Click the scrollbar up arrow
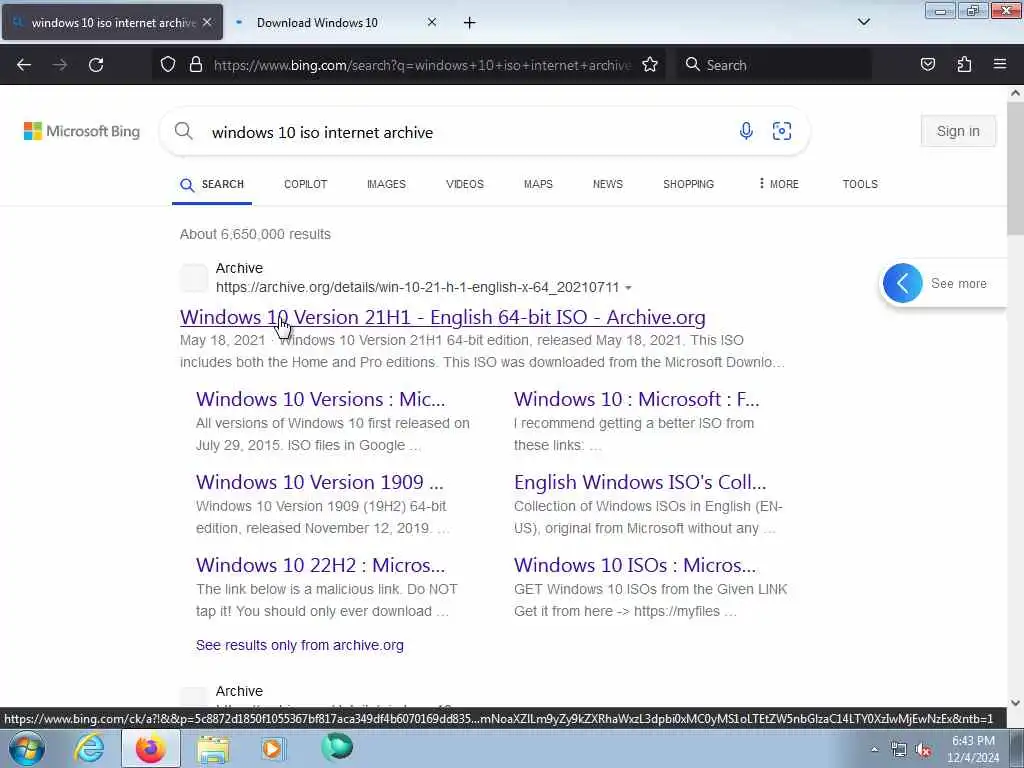 tap(1015, 93)
